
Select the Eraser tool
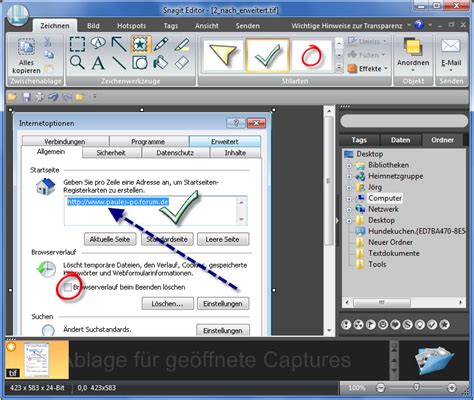pyautogui.click(x=182, y=63)
